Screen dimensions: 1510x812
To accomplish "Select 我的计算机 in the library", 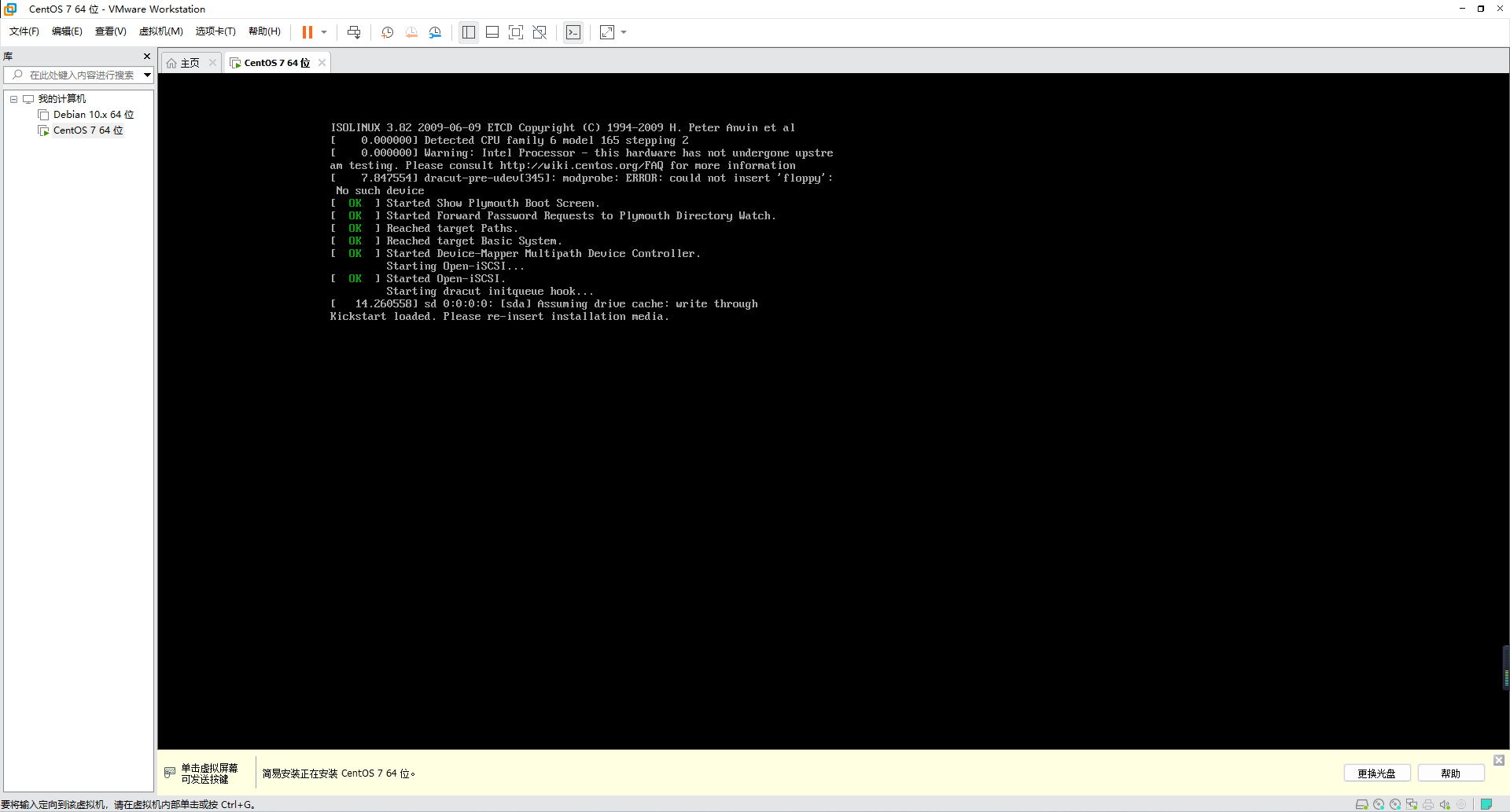I will pyautogui.click(x=62, y=99).
